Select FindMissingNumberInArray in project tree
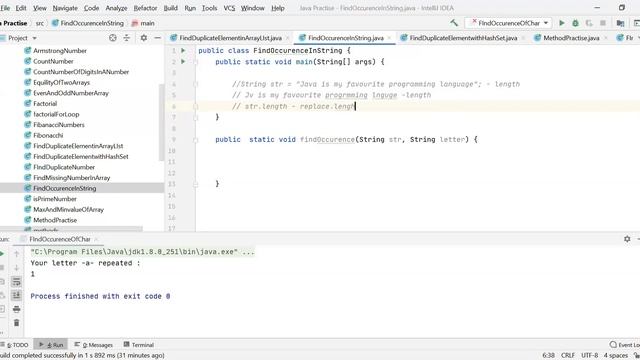The height and width of the screenshot is (360, 640). pyautogui.click(x=71, y=178)
